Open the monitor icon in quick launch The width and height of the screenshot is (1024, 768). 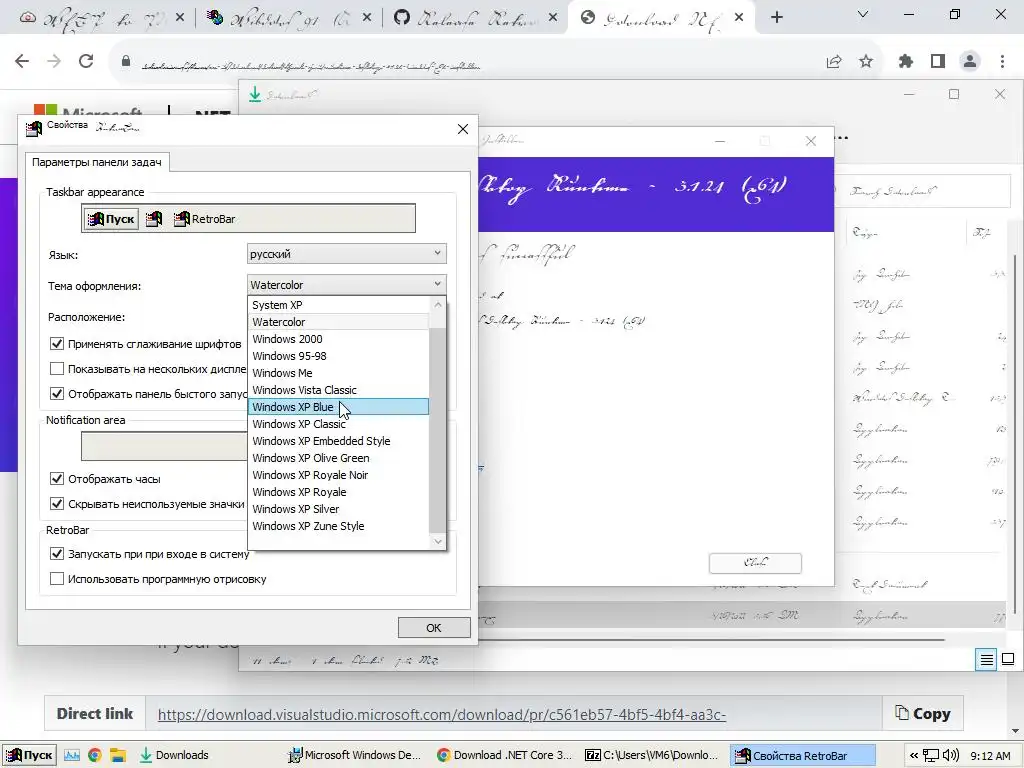(x=72, y=756)
